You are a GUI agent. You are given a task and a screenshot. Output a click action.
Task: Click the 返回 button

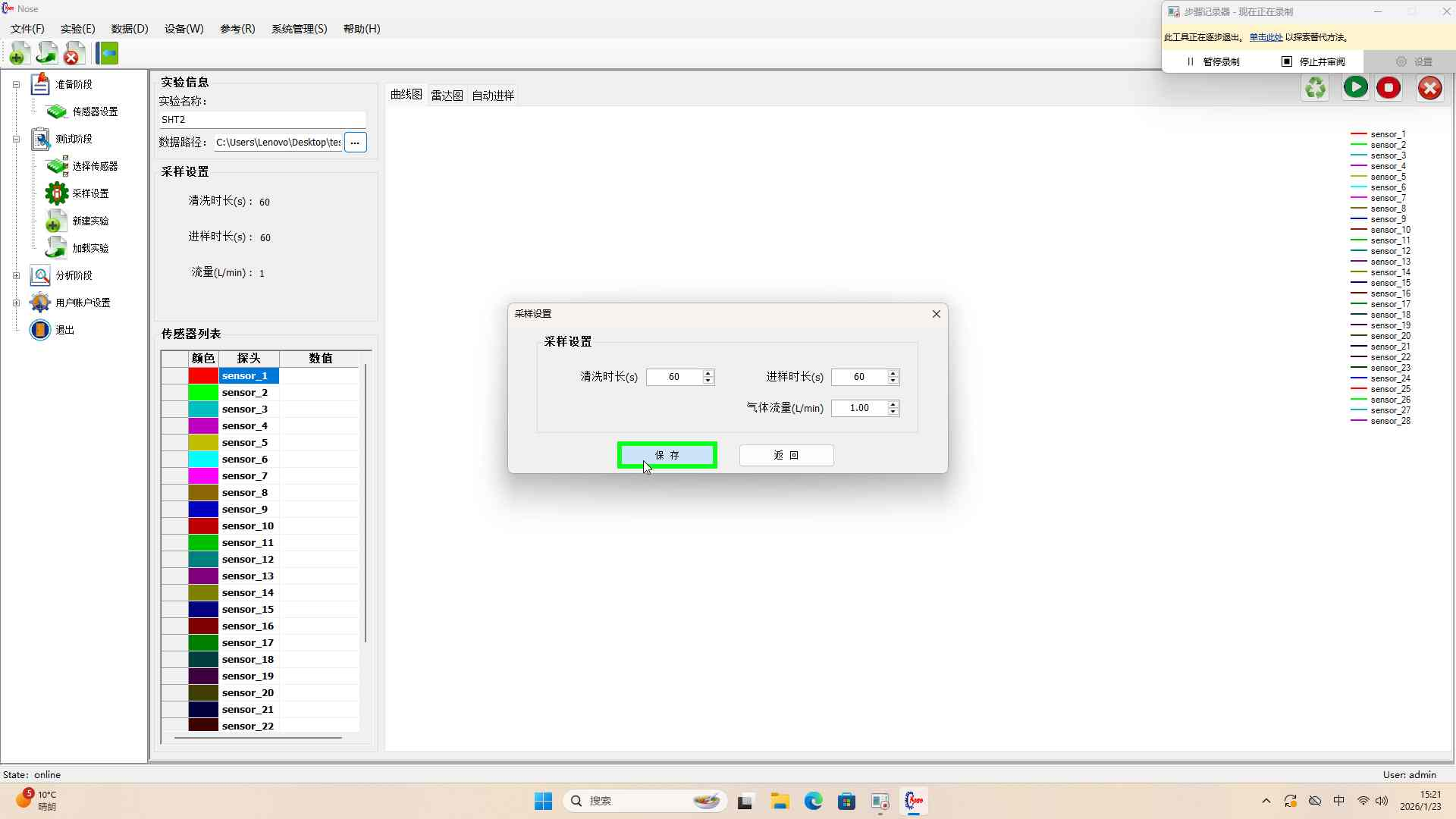pyautogui.click(x=786, y=455)
